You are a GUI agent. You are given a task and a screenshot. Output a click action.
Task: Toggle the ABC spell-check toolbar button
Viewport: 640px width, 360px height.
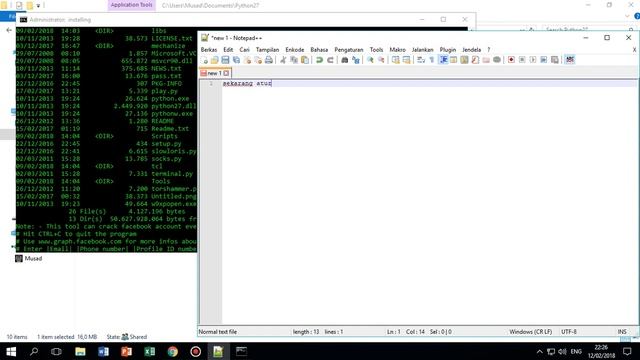click(x=570, y=60)
